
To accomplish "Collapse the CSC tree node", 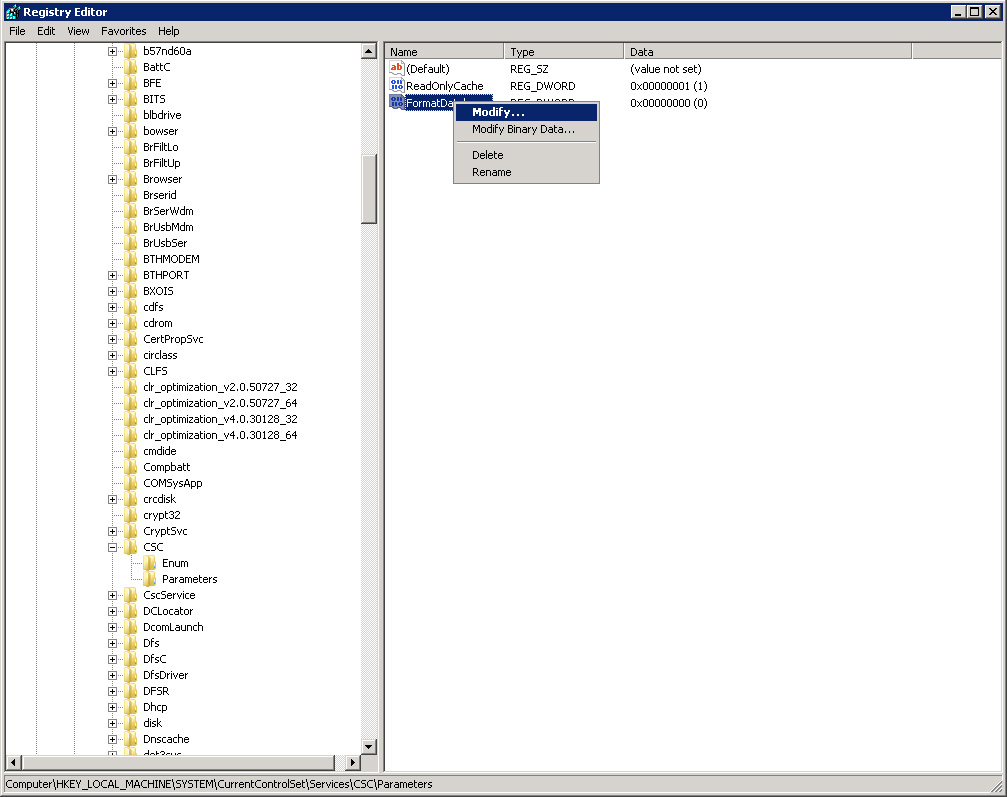I will 112,547.
